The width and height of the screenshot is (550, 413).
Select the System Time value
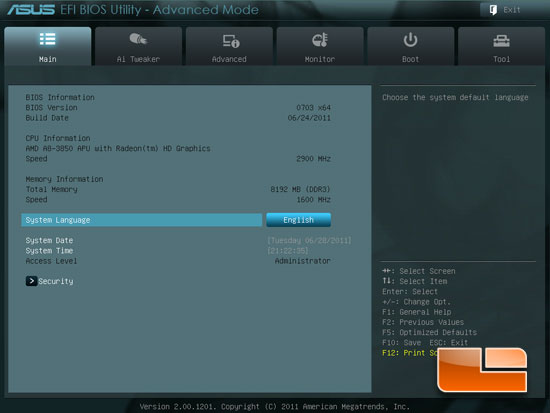(x=288, y=251)
